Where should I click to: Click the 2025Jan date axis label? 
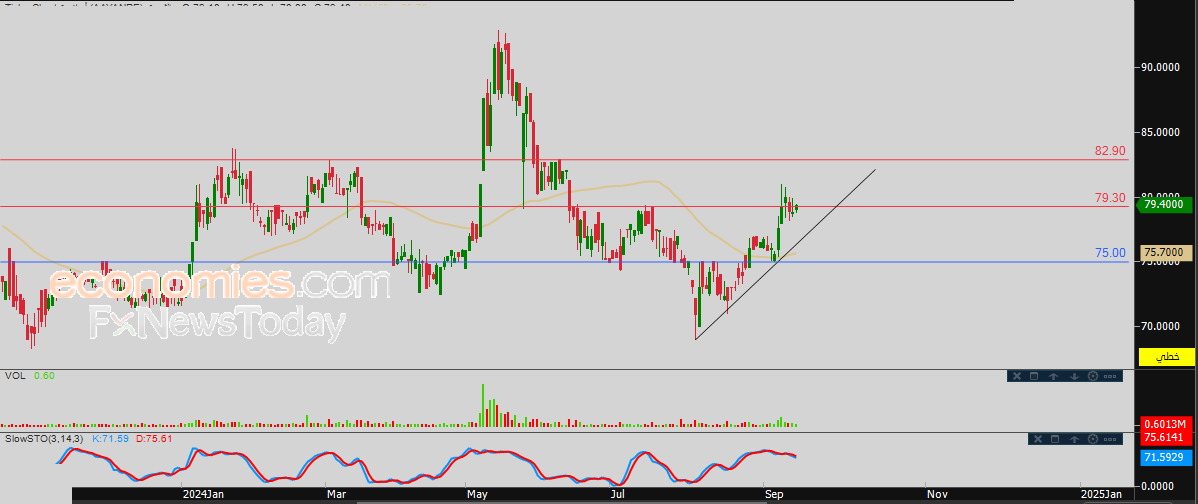tap(1102, 495)
